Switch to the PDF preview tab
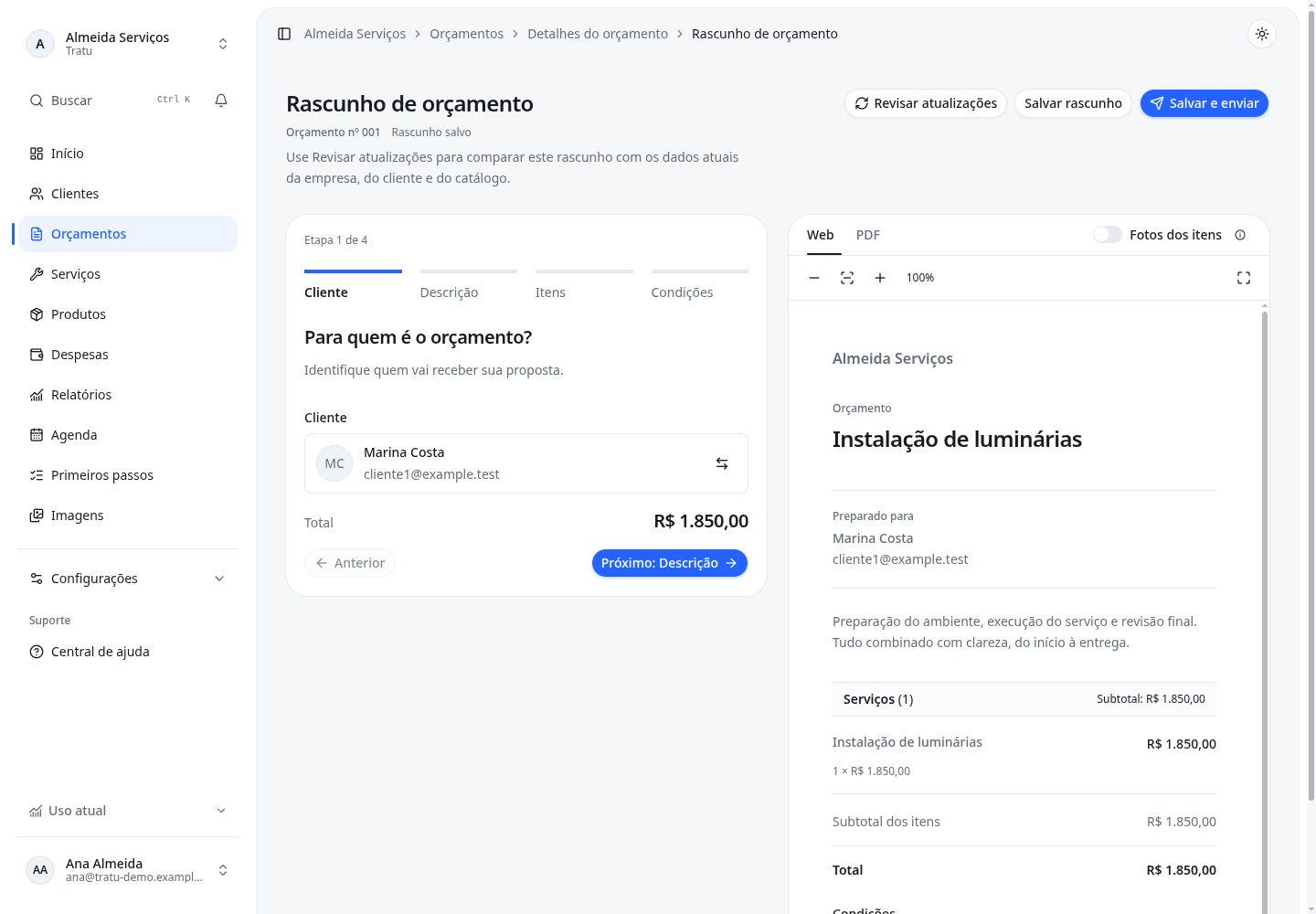The height and width of the screenshot is (914, 1316). 868,235
